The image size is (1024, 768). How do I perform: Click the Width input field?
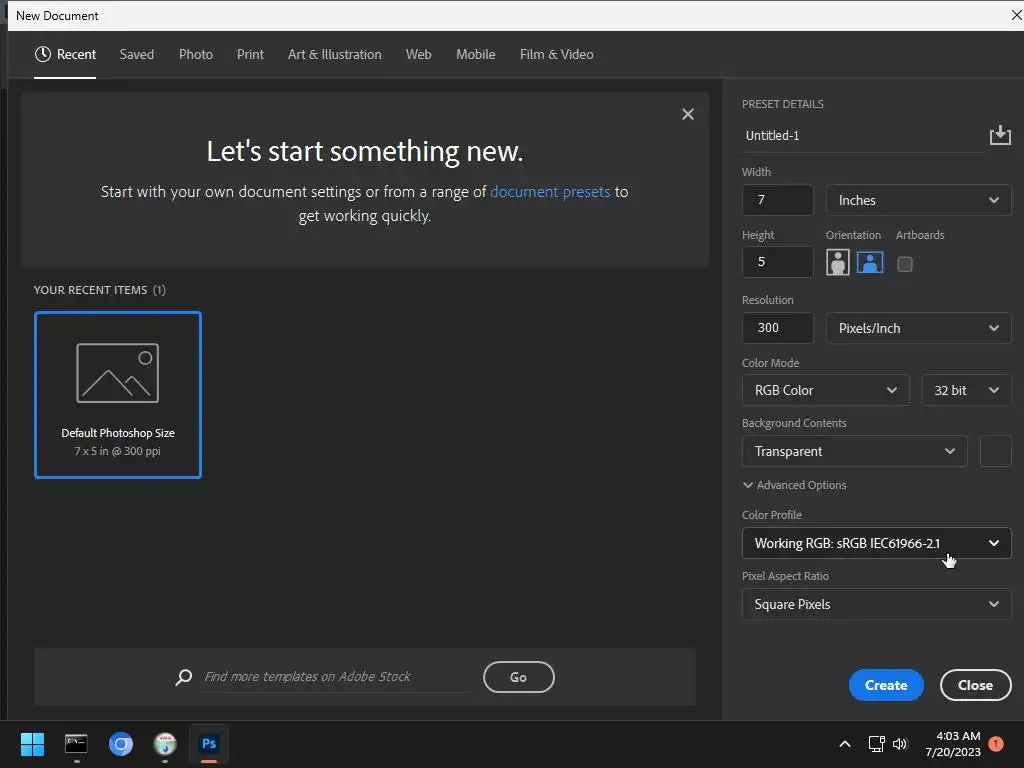pos(778,200)
